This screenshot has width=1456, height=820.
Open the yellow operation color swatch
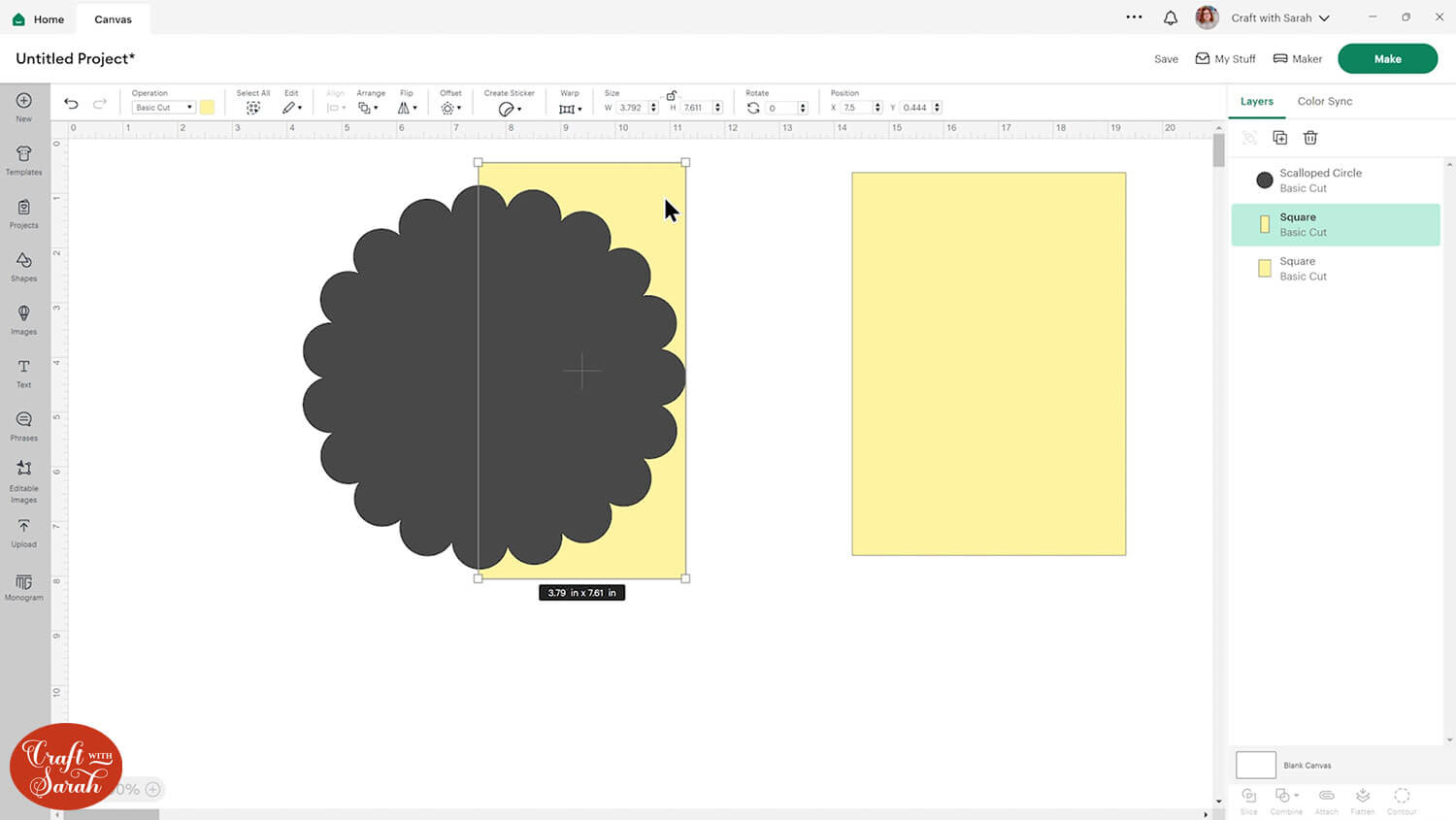click(207, 108)
